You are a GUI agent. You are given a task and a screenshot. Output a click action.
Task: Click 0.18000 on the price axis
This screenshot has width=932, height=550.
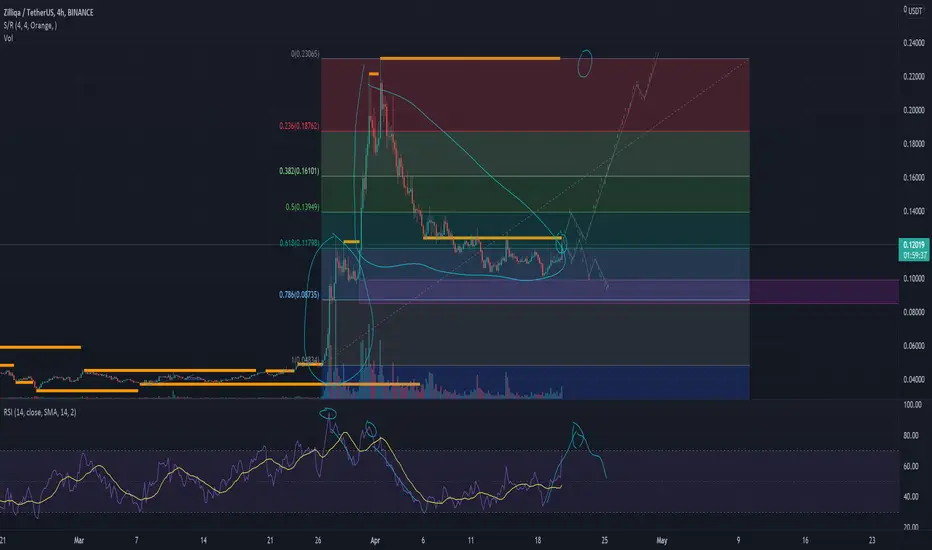point(914,144)
